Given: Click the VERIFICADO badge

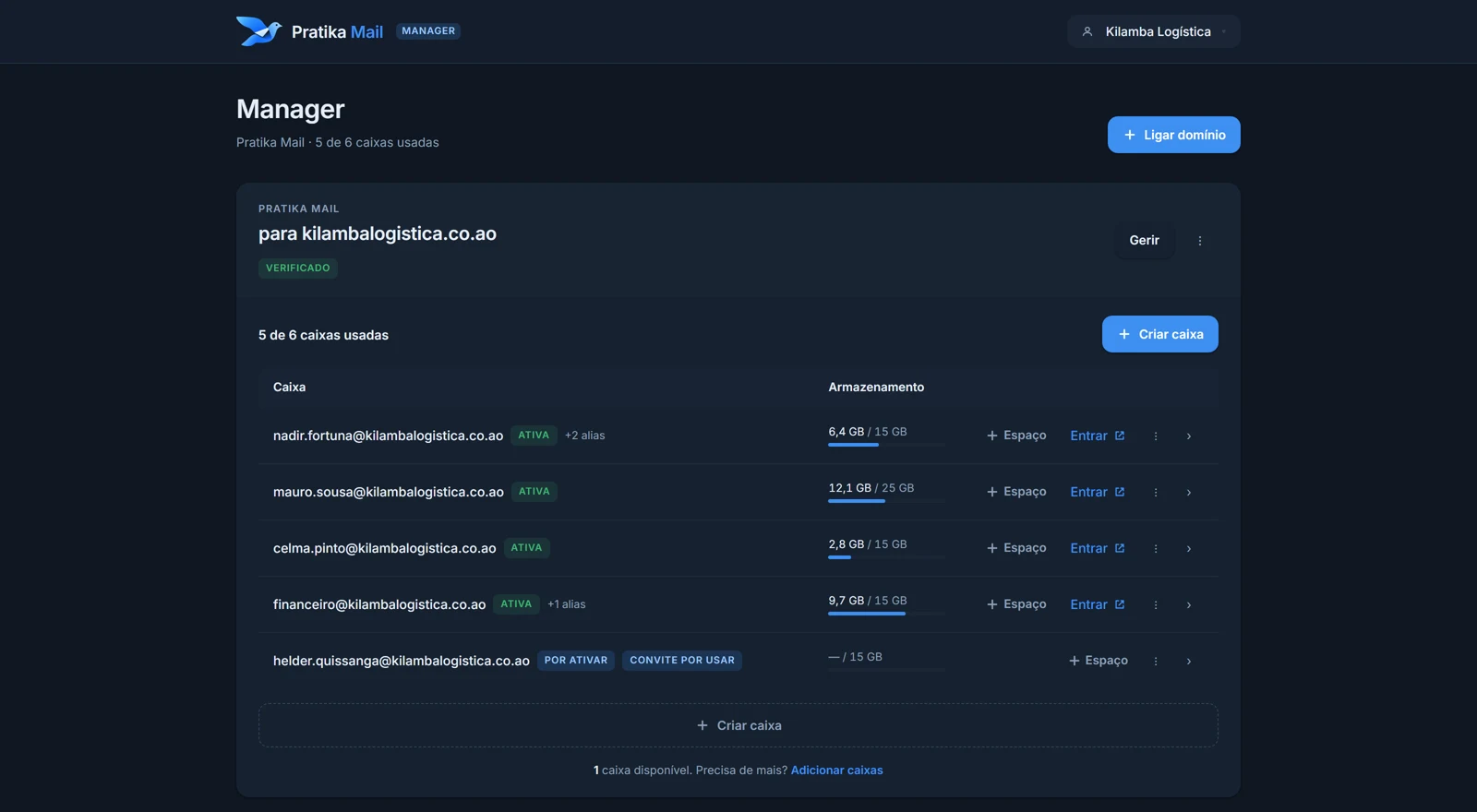Looking at the screenshot, I should coord(298,269).
